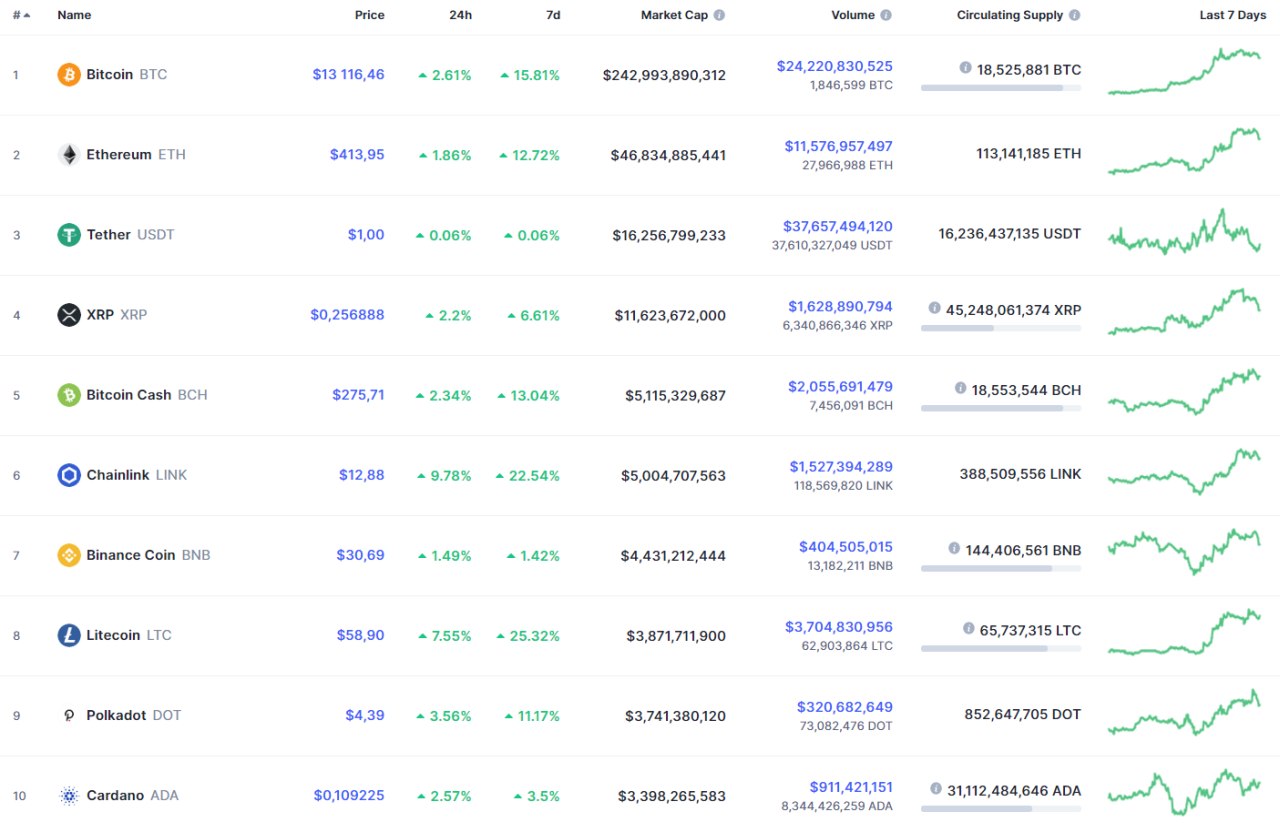Viewport: 1280px width, 832px height.
Task: Click Bitcoin price $13 116,46
Action: point(348,75)
